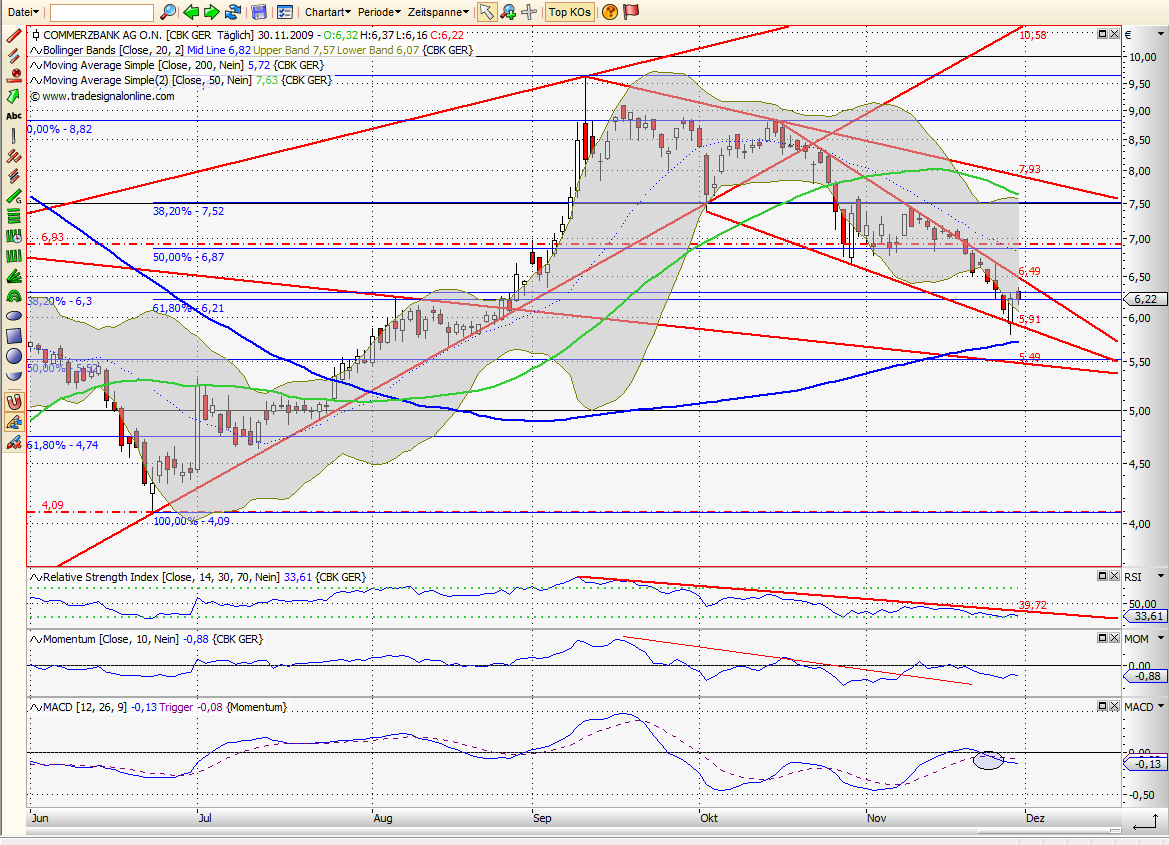Open the Chartart dropdown
1169x845 pixels.
(327, 12)
